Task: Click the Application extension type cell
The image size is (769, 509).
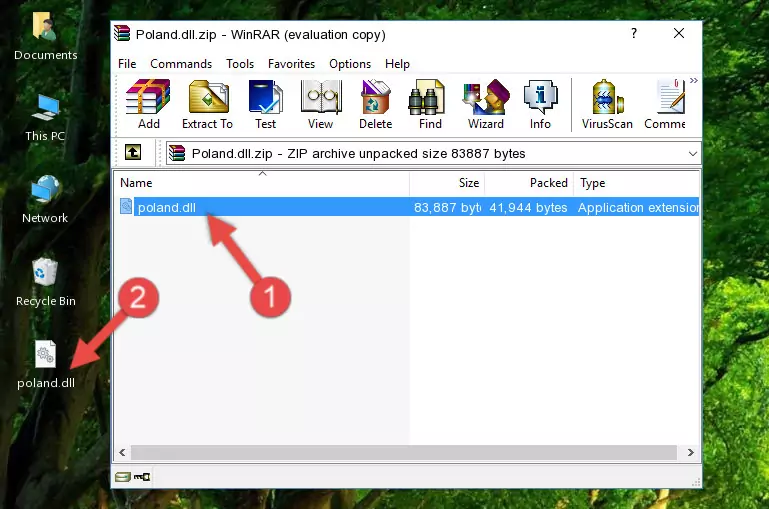Action: coord(639,207)
